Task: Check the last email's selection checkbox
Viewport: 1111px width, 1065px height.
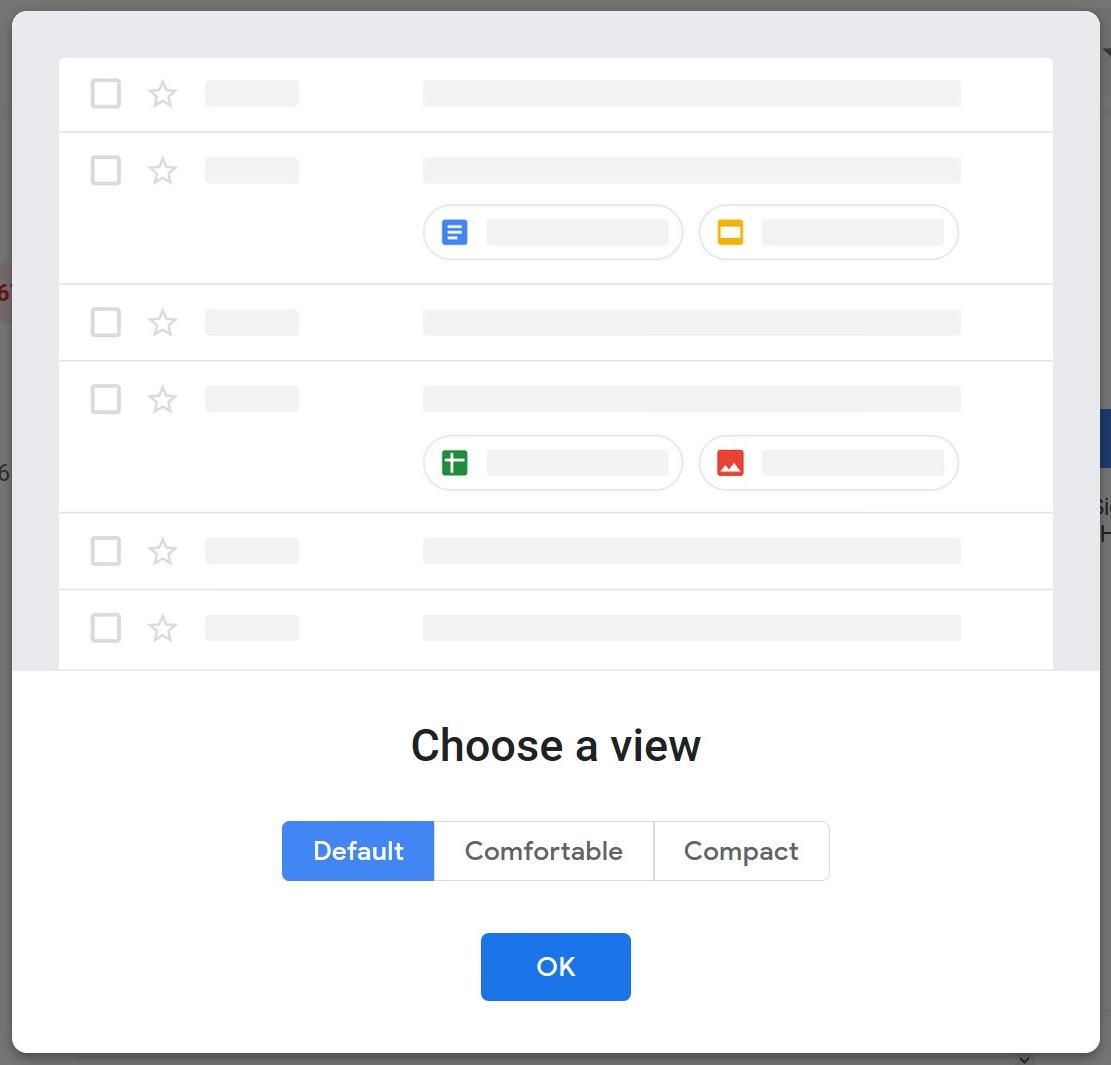Action: (105, 628)
